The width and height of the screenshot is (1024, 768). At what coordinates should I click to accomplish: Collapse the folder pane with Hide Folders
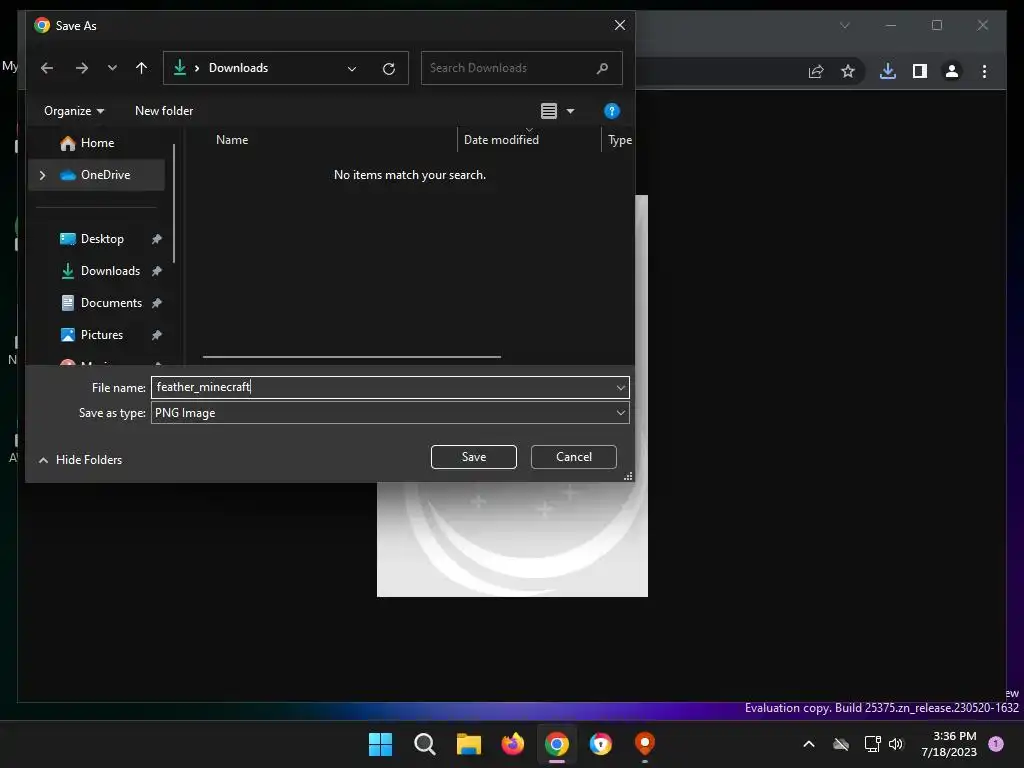pos(80,460)
